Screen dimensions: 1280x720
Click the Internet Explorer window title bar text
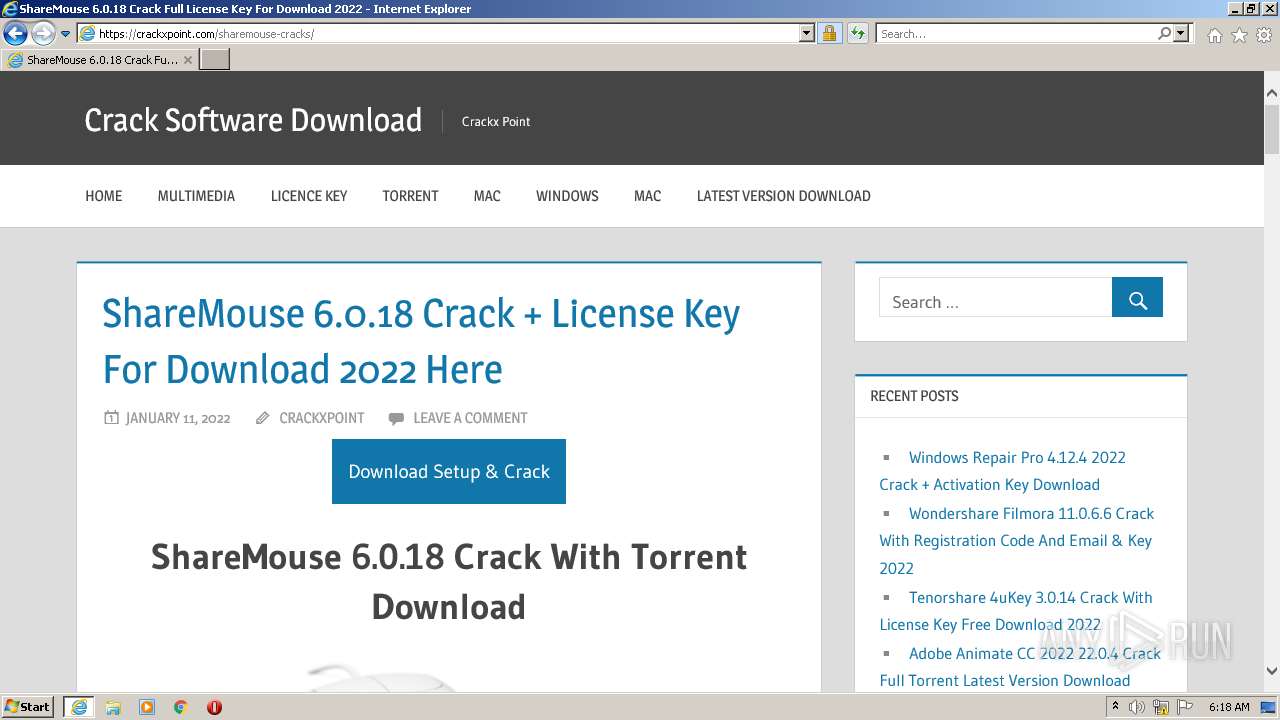click(245, 9)
